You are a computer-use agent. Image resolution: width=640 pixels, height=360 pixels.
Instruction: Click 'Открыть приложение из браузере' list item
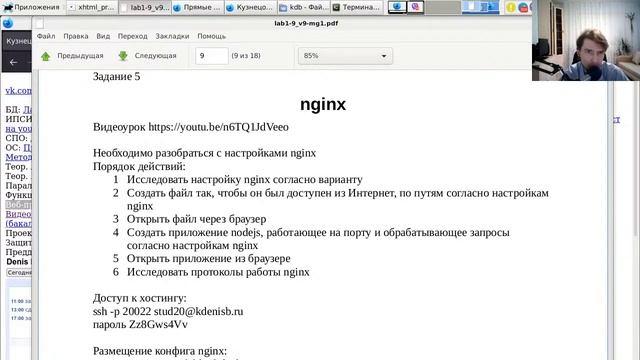coord(209,259)
